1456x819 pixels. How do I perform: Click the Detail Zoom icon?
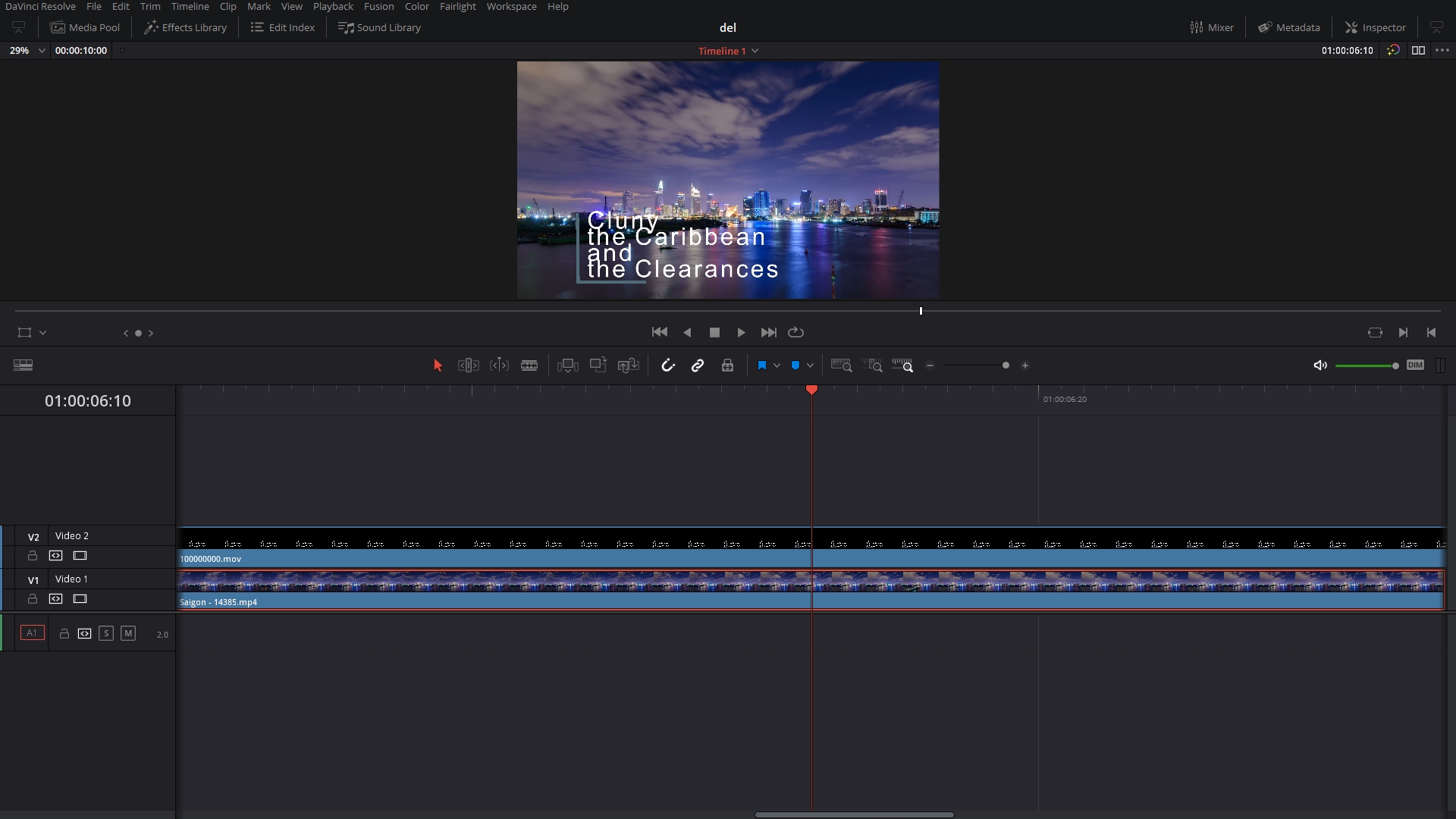[872, 366]
